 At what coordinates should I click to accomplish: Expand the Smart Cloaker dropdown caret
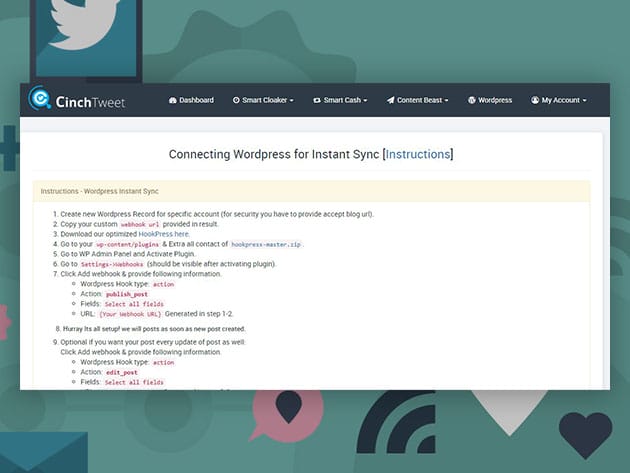coord(291,101)
